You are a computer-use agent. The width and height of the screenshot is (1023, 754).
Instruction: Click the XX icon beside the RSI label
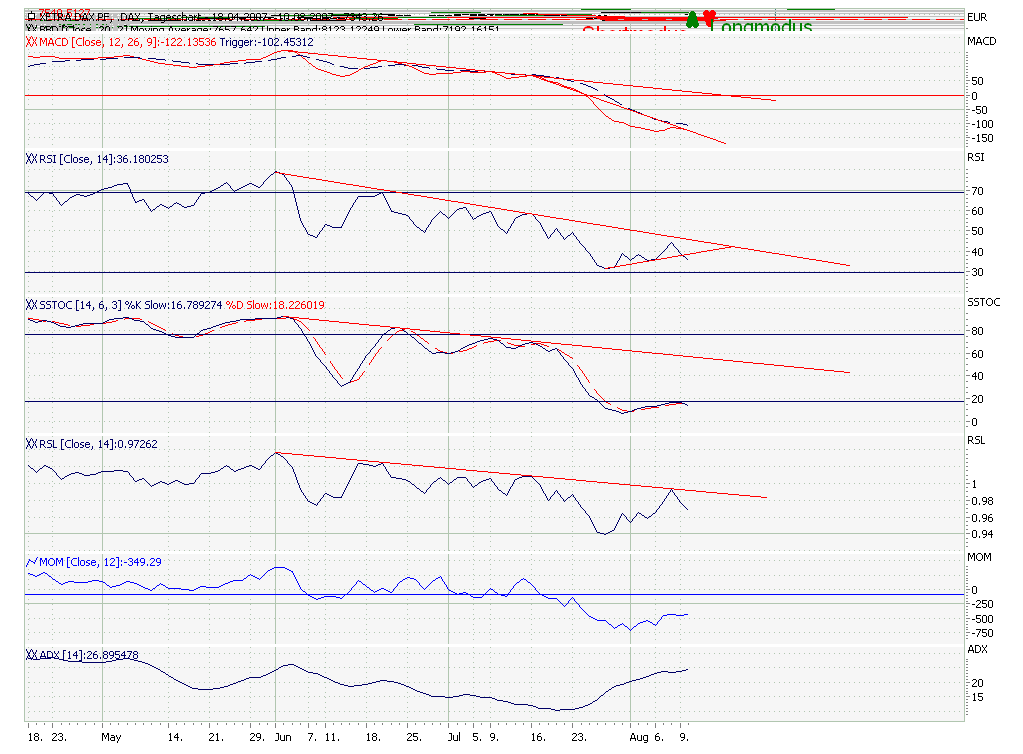(x=30, y=158)
